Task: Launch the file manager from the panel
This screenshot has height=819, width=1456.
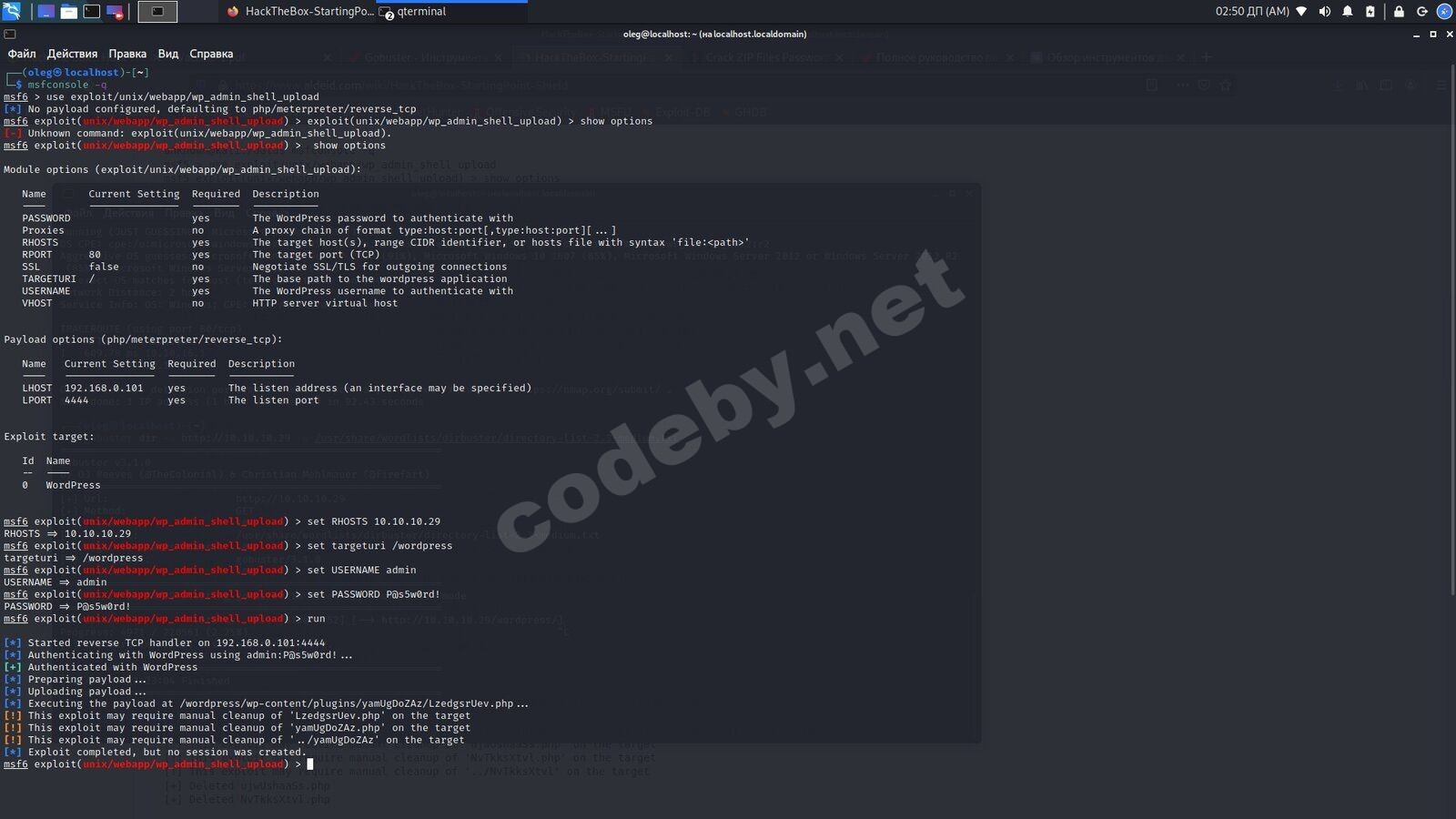Action: click(69, 12)
